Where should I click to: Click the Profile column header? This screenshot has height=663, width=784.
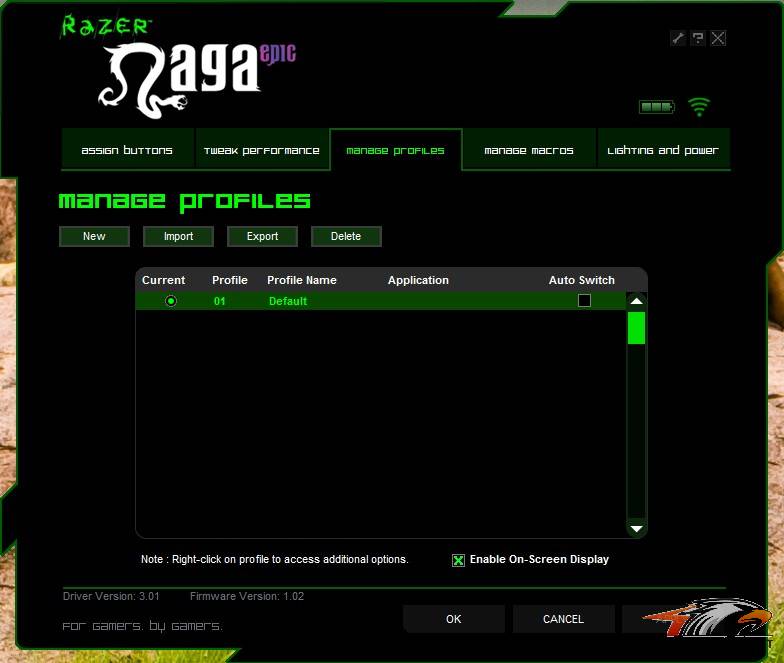coord(230,280)
